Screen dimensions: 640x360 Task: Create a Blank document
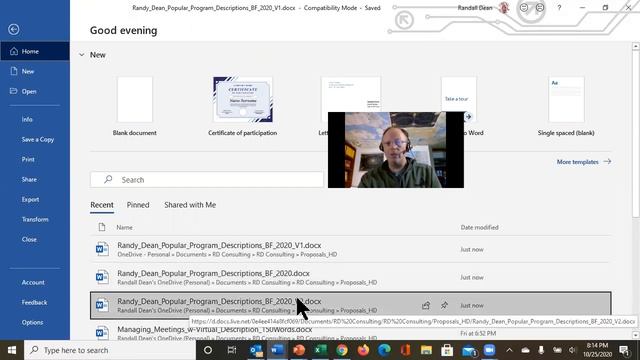click(x=135, y=106)
